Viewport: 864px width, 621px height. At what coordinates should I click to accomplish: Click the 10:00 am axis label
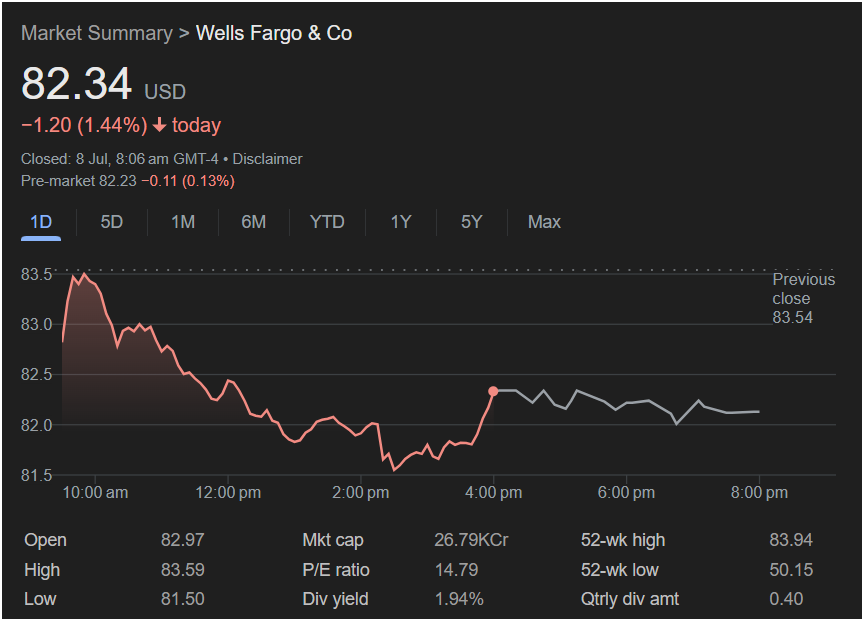(95, 493)
